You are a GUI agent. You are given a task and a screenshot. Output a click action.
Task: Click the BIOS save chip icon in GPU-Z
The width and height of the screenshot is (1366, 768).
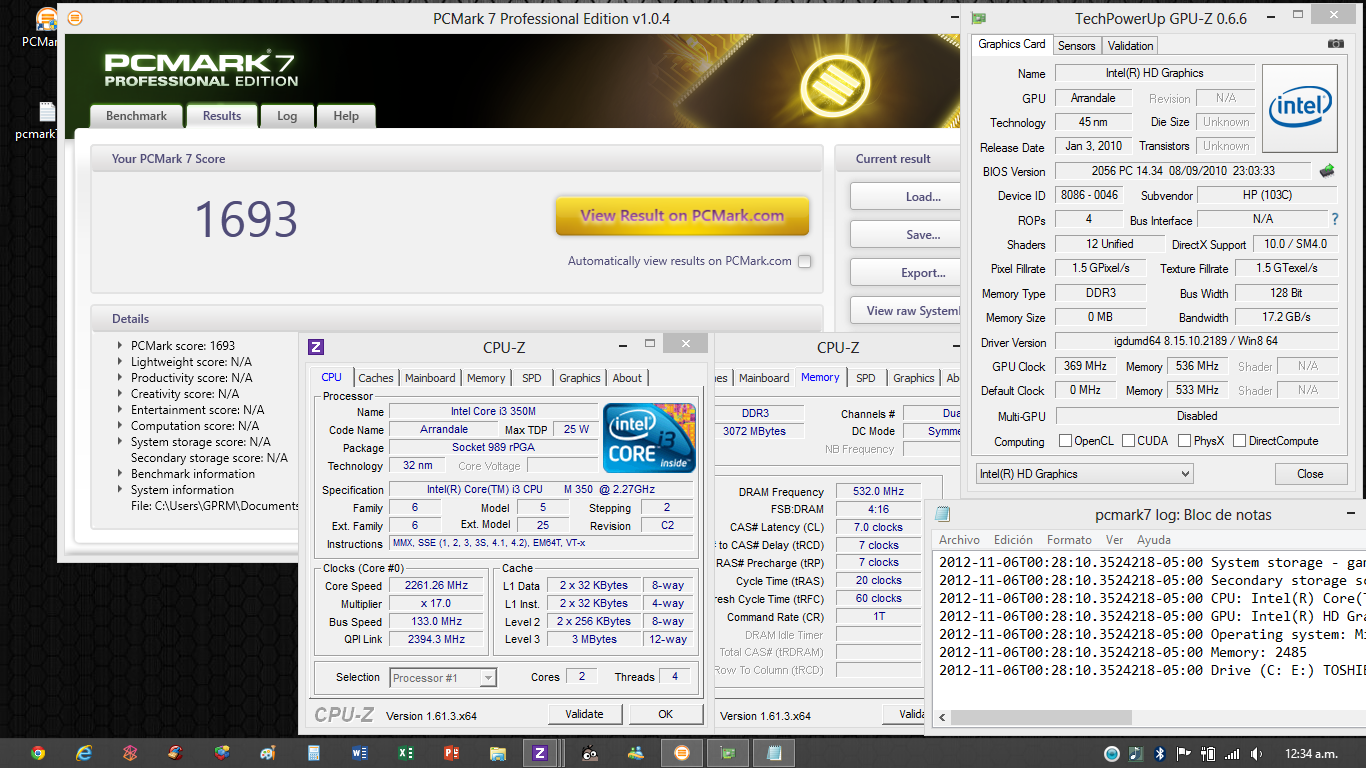[x=1327, y=170]
